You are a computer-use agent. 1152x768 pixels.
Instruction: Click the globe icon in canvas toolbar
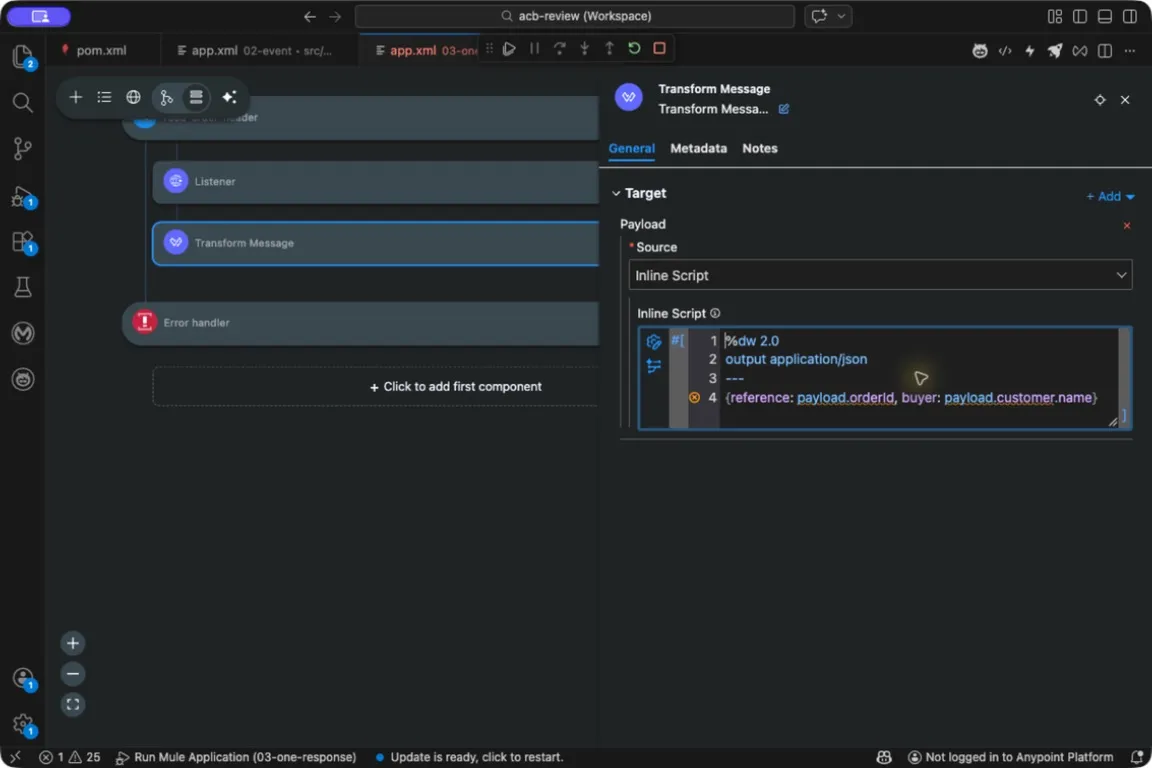[133, 97]
